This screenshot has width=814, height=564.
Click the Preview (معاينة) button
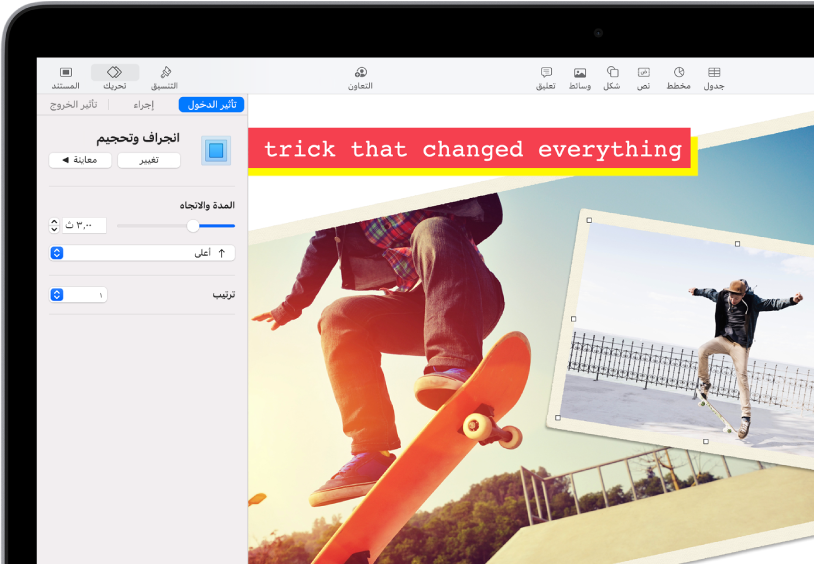point(80,160)
